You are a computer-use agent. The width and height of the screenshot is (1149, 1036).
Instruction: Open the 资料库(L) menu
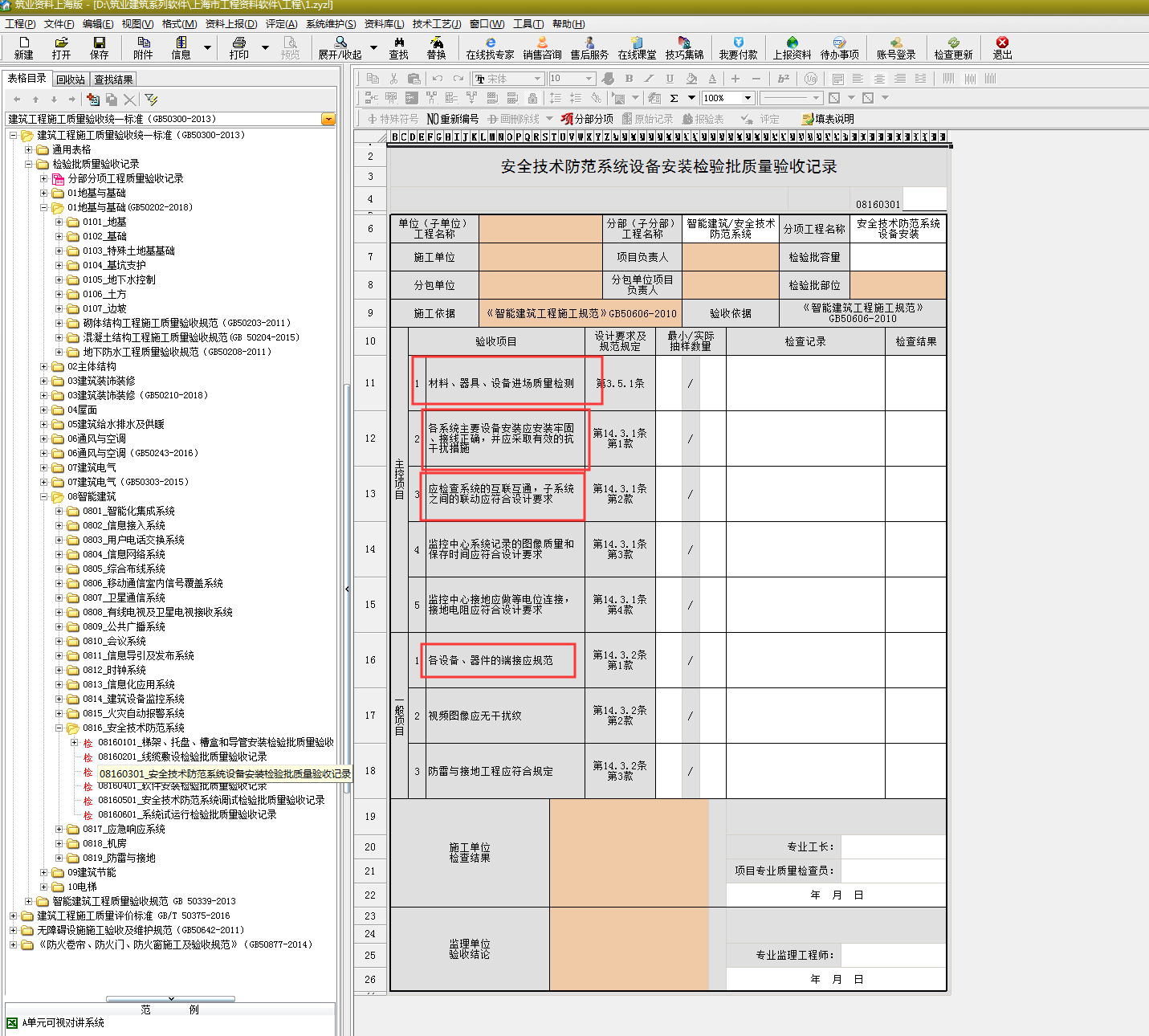[384, 24]
